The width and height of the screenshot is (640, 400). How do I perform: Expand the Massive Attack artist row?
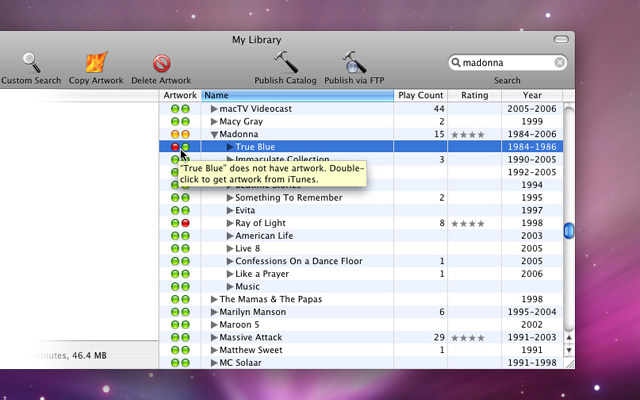point(214,338)
